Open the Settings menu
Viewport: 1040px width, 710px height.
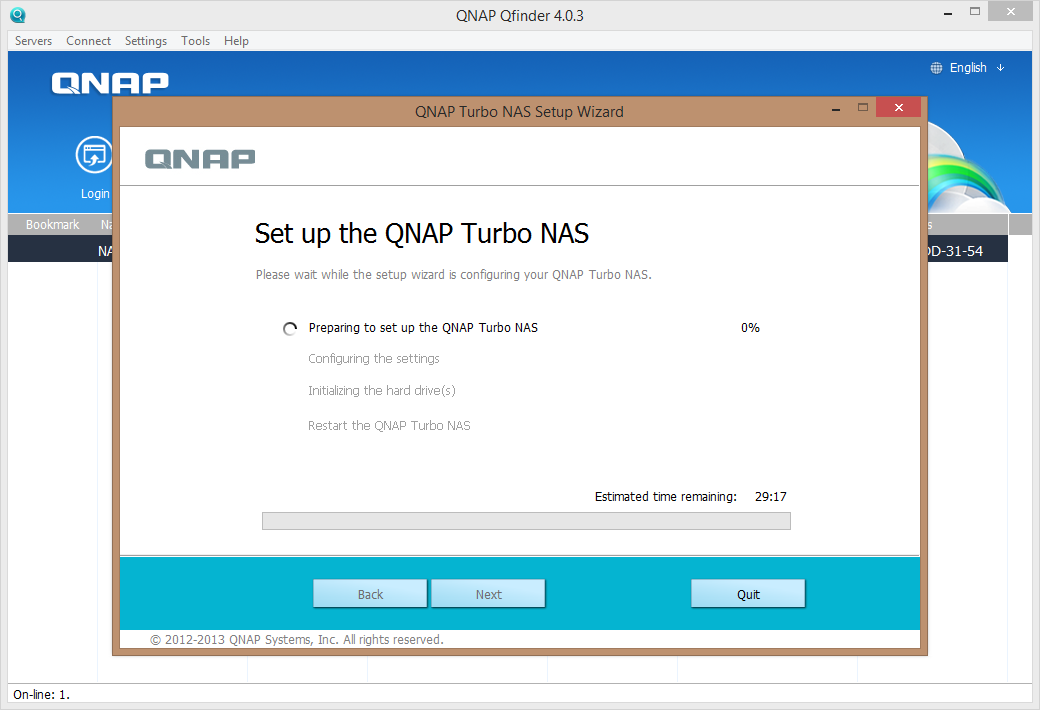click(146, 40)
